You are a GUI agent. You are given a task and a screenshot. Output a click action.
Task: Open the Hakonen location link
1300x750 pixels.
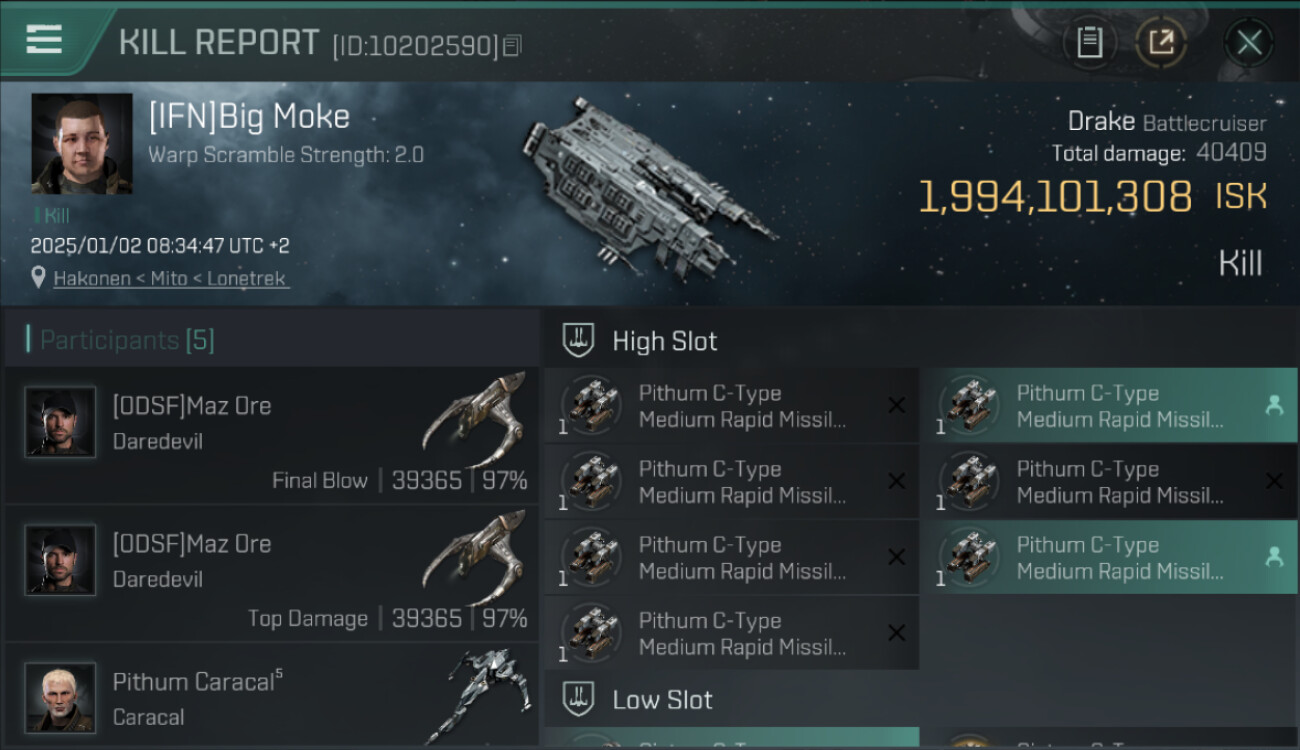point(171,279)
